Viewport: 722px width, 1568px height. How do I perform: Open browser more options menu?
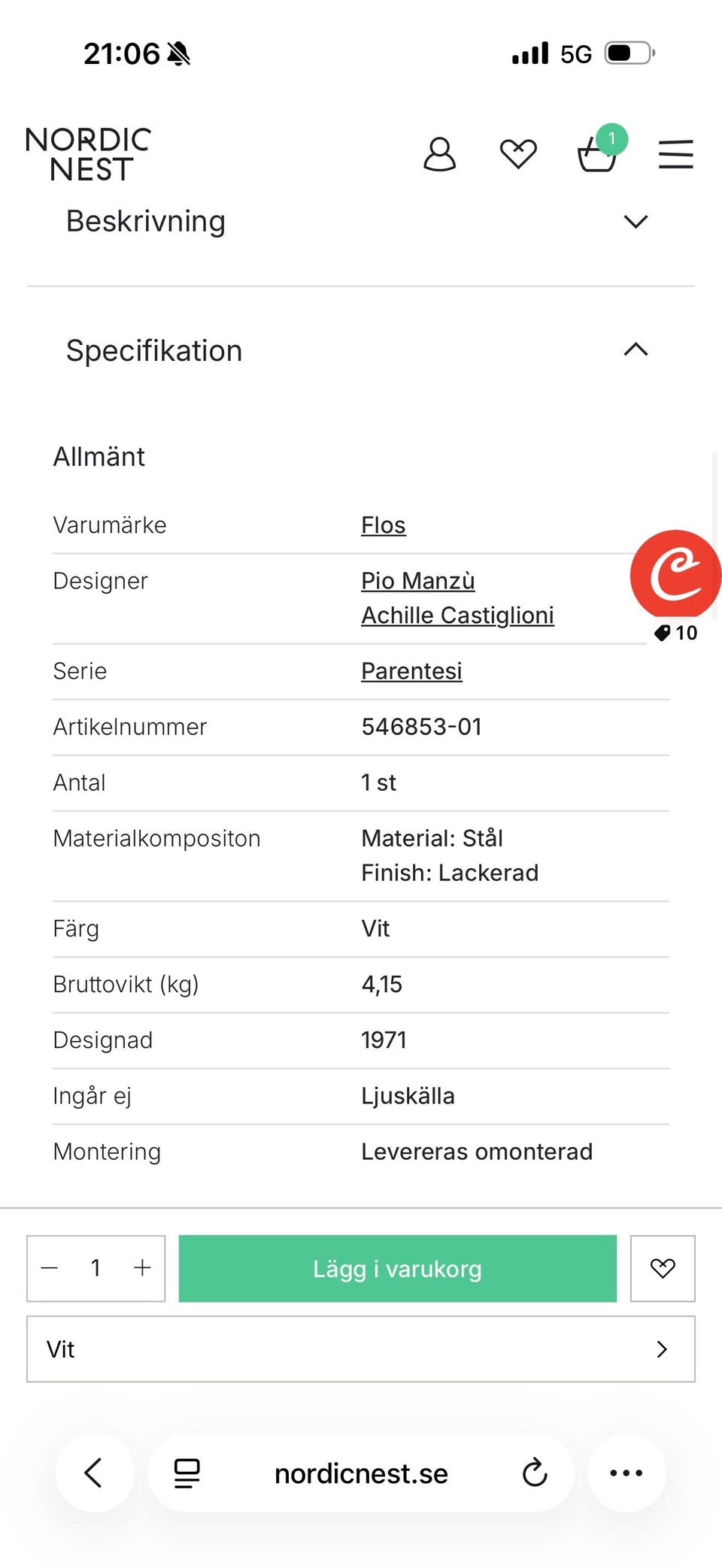[626, 1473]
